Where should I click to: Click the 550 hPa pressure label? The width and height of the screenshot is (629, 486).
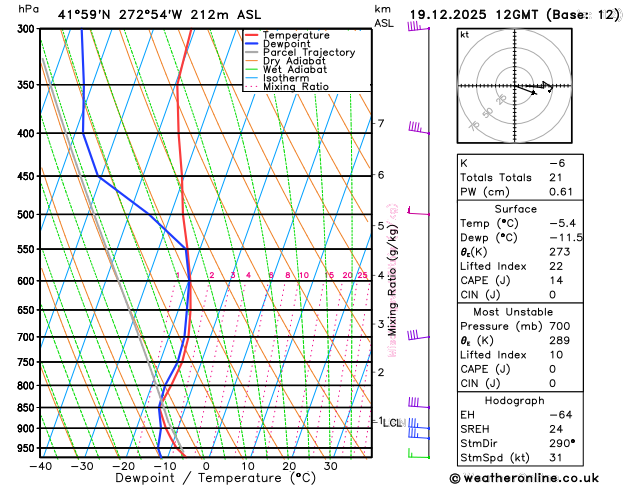coord(28,249)
